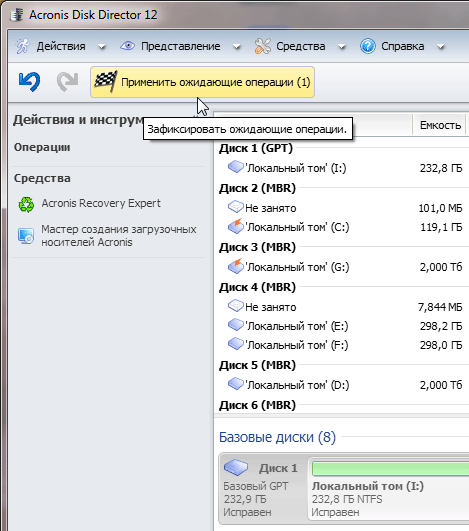Image resolution: width=469 pixels, height=531 pixels.
Task: Select the Диск 6 (MBR) group header
Action: [257, 405]
